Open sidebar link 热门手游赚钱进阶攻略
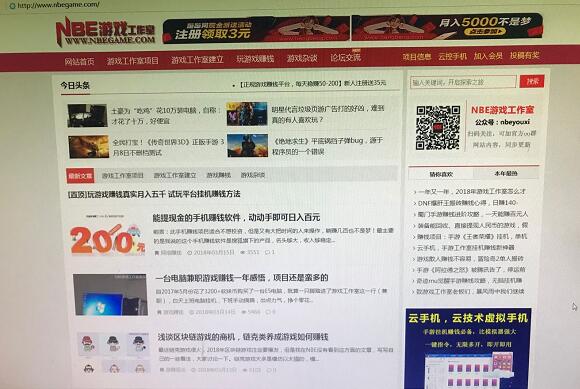The width and height of the screenshot is (580, 389). coord(472,214)
